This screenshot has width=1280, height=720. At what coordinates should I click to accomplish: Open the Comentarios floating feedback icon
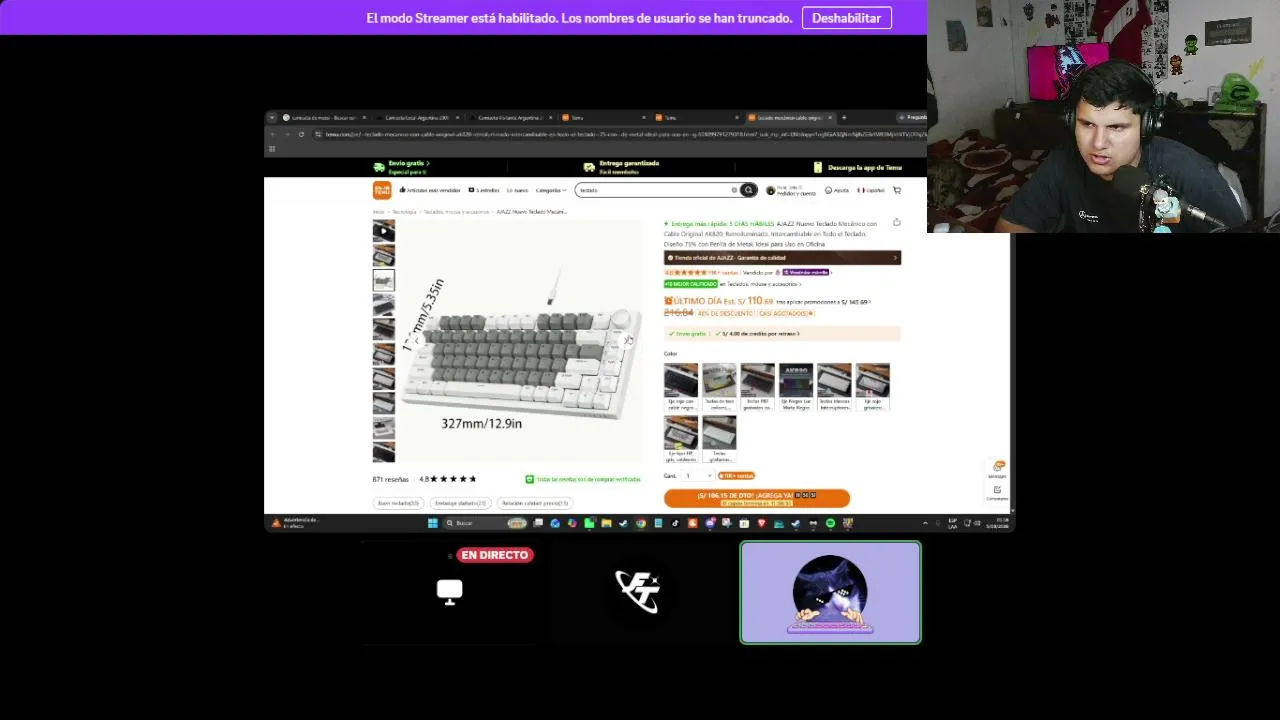(998, 493)
